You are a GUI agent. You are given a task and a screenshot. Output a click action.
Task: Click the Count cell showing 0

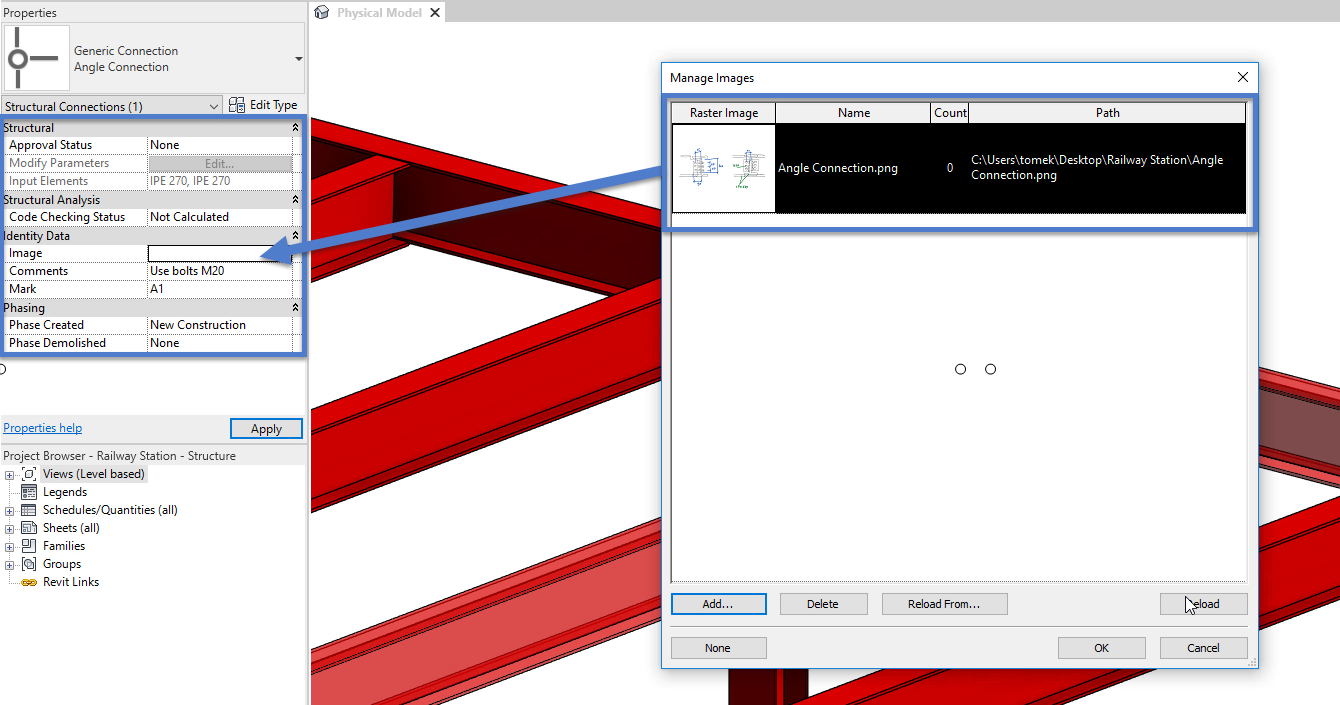950,168
